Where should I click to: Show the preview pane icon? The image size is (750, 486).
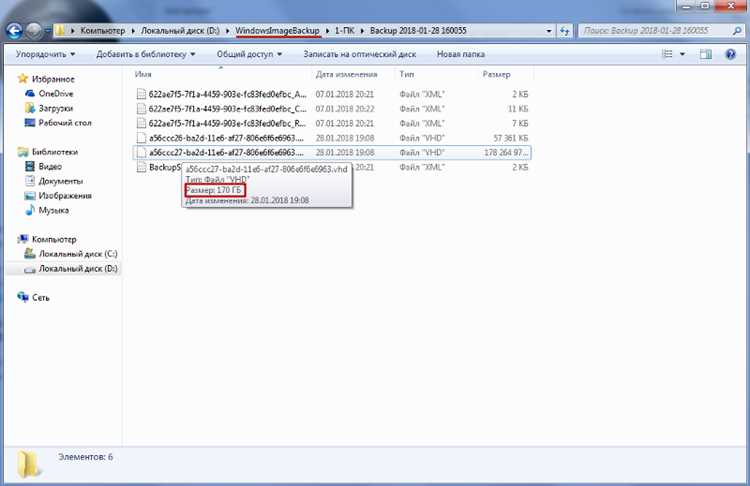706,54
